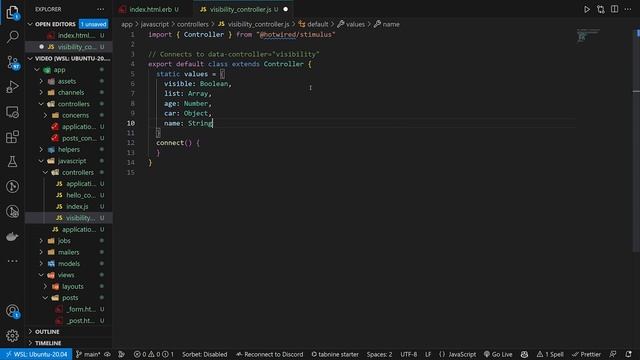Open the Search view in activity bar
The width and height of the screenshot is (640, 360).
pyautogui.click(x=12, y=37)
